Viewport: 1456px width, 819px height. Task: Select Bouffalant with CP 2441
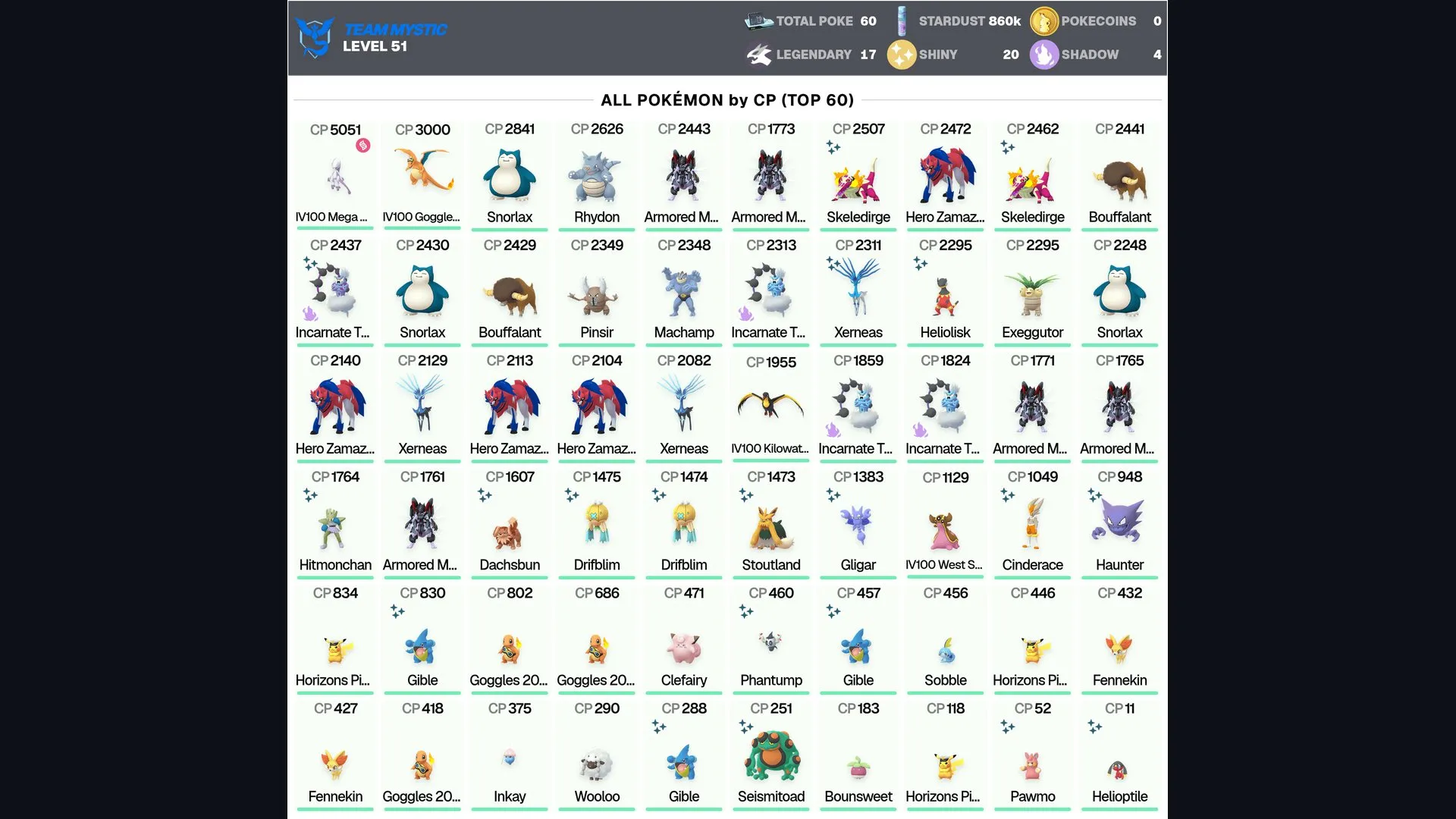[x=1120, y=176]
